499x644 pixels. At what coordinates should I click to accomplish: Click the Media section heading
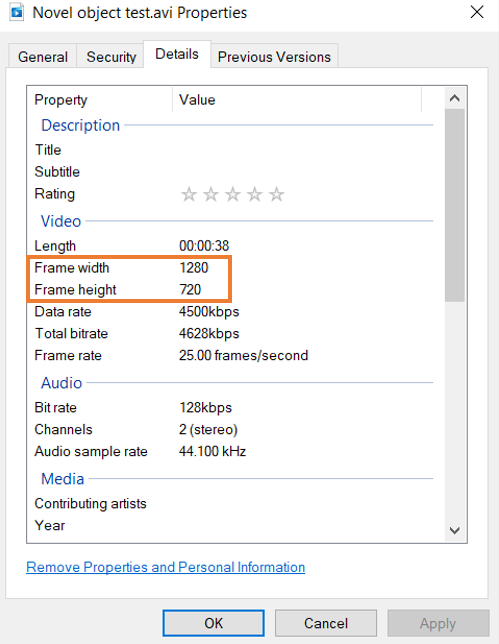coord(62,479)
